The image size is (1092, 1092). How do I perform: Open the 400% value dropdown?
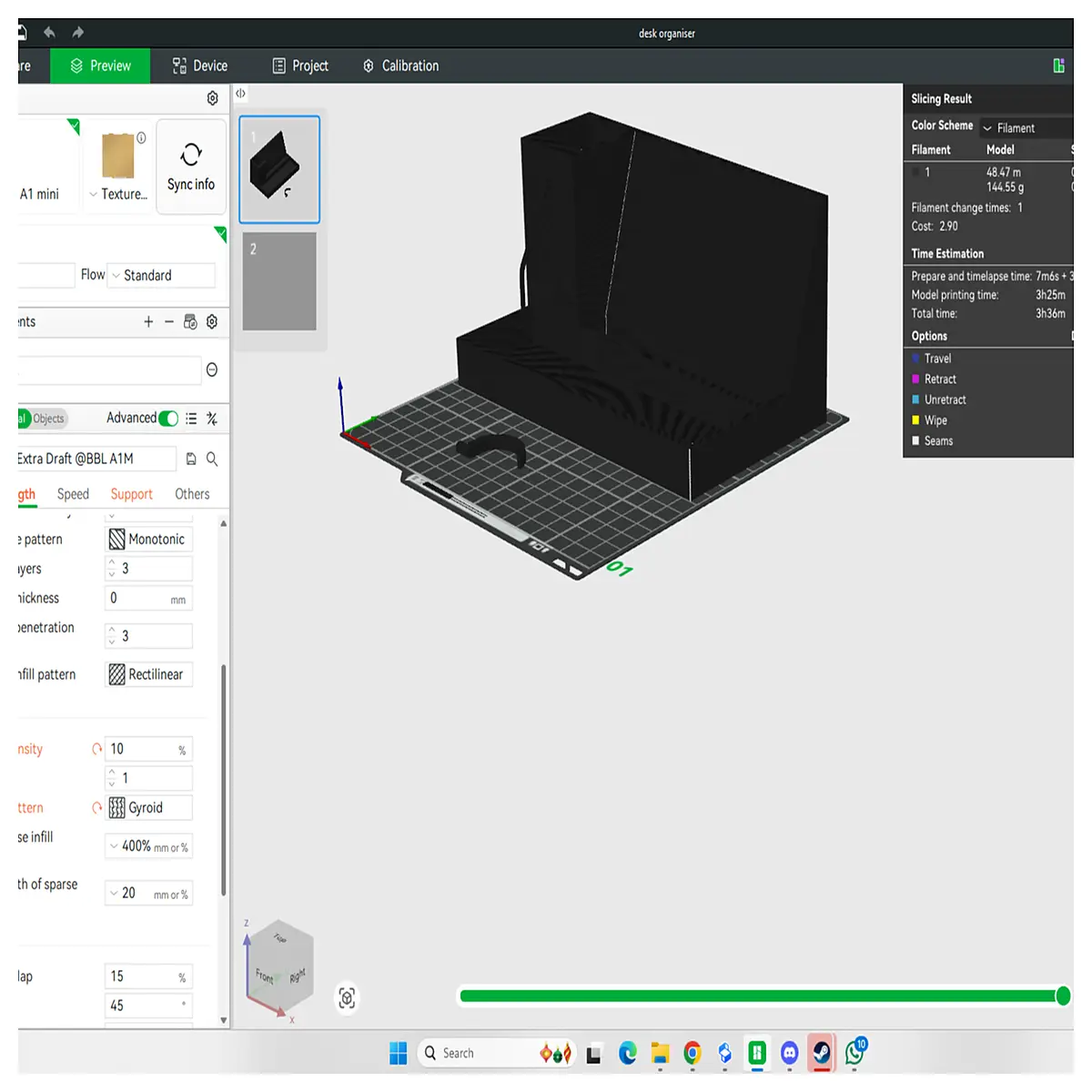[149, 846]
